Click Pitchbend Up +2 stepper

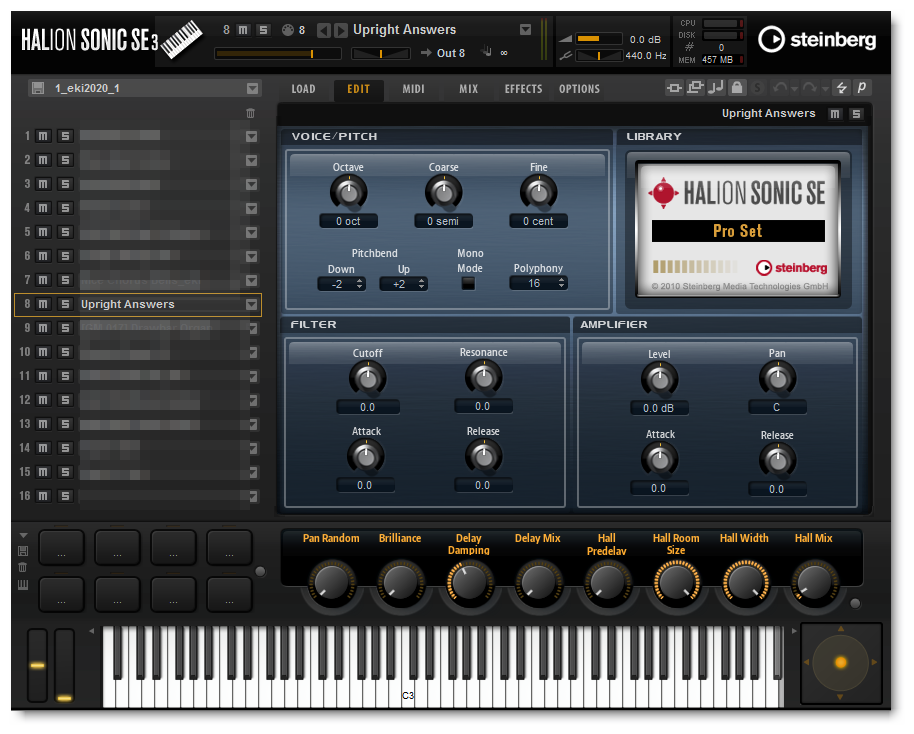pos(403,284)
